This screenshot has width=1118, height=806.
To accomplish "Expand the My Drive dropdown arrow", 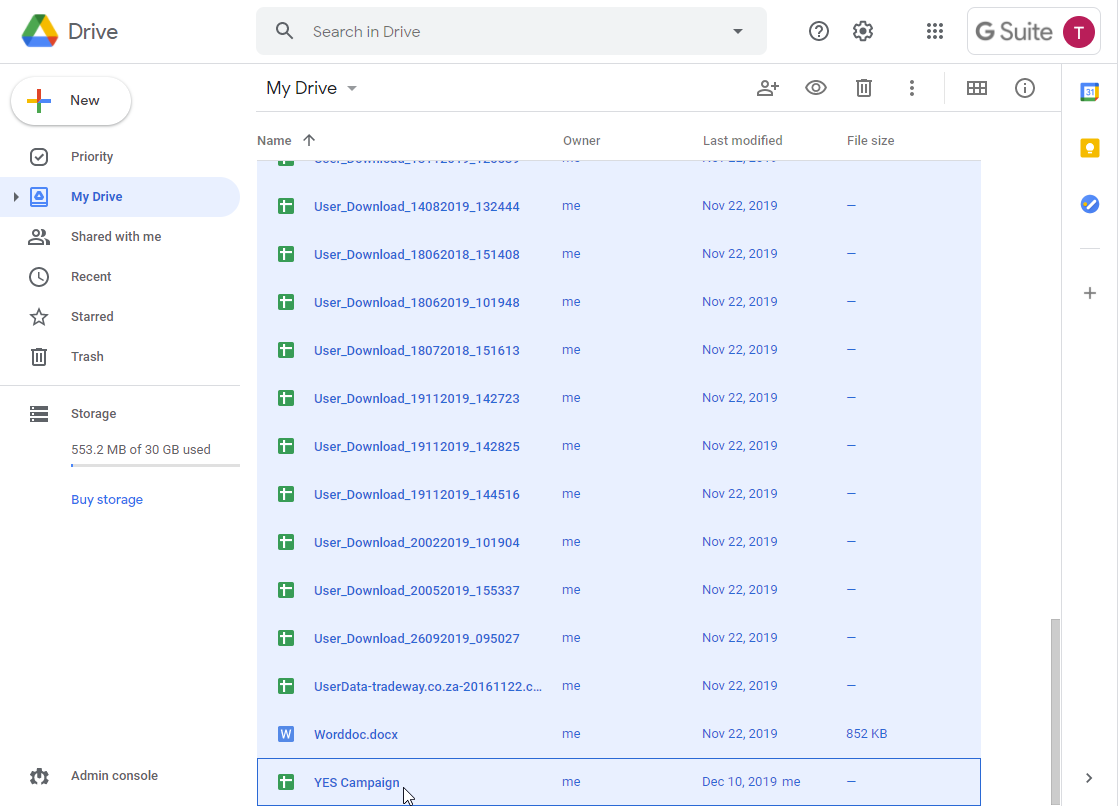I will [x=352, y=88].
